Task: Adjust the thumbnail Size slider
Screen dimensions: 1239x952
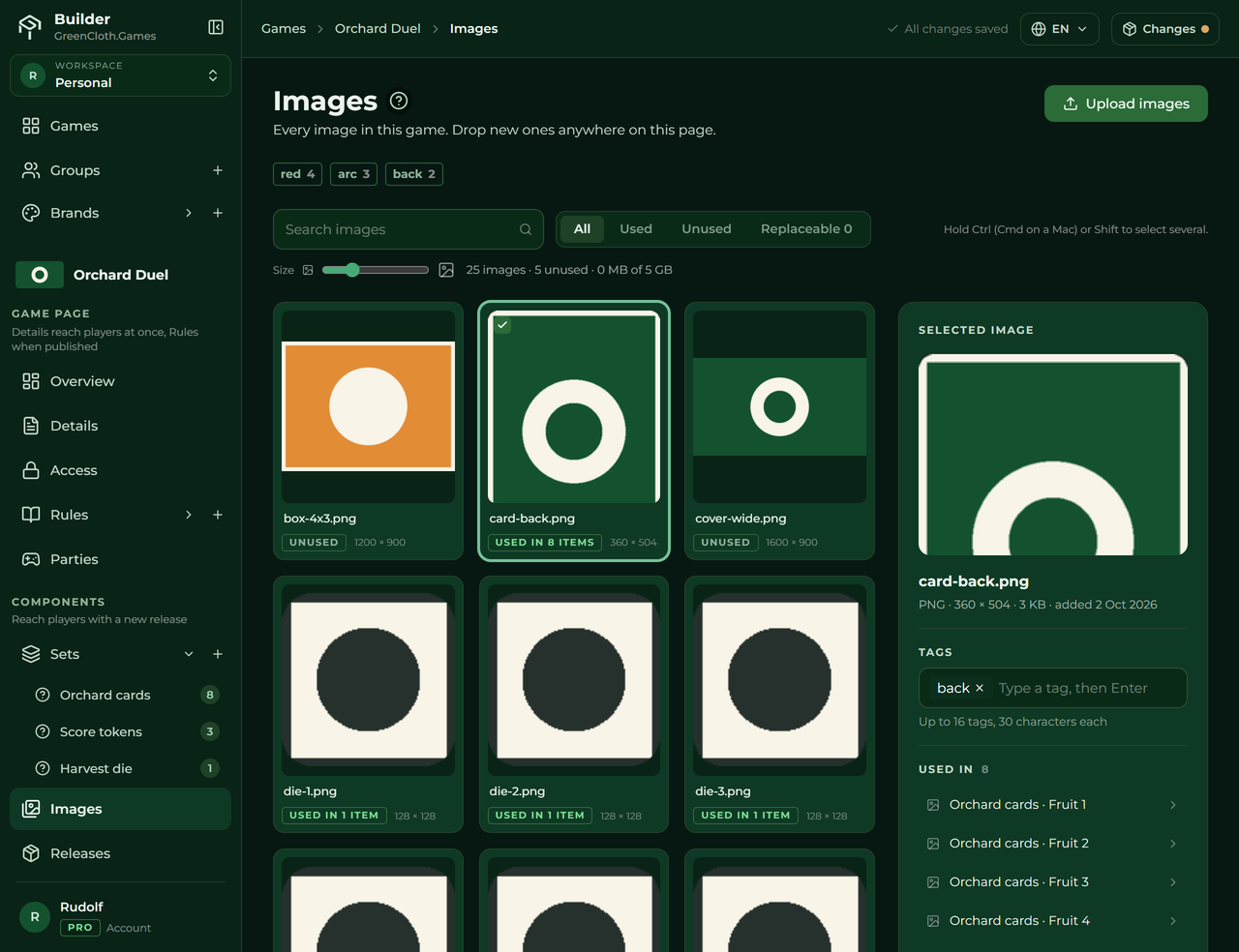Action: pos(375,270)
